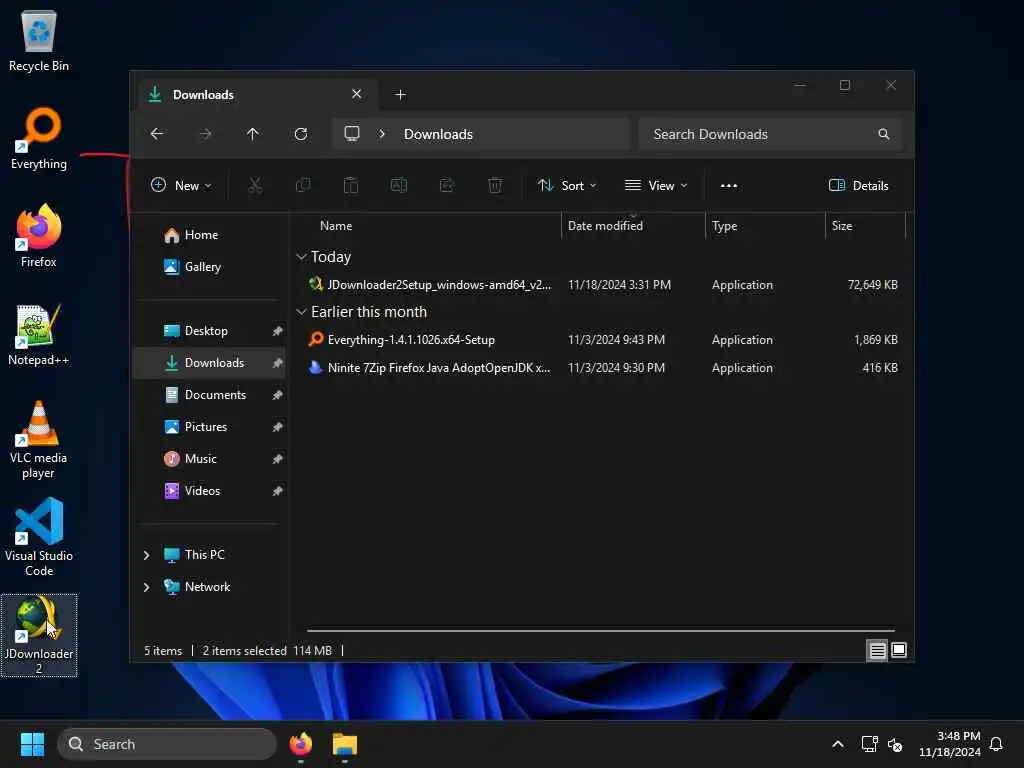Go up one folder level
The width and height of the screenshot is (1024, 768).
(253, 134)
